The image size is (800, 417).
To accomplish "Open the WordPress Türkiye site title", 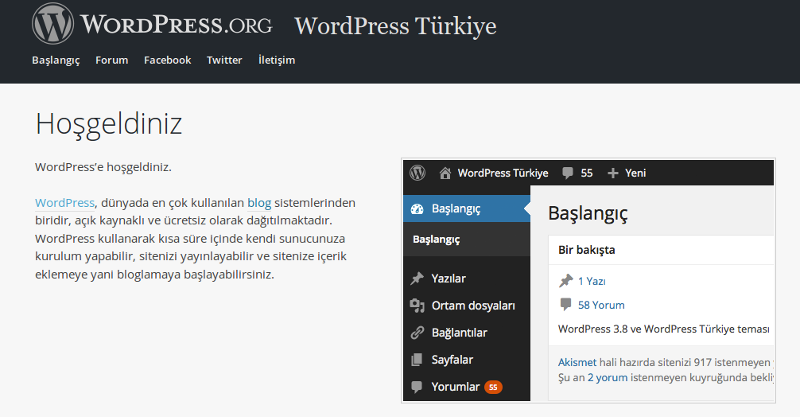I will [395, 26].
